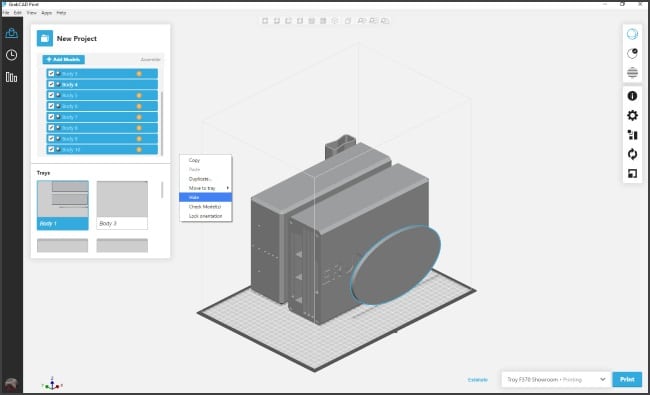Uncheck the Body 4 checkbox
This screenshot has height=395, width=650.
[51, 84]
